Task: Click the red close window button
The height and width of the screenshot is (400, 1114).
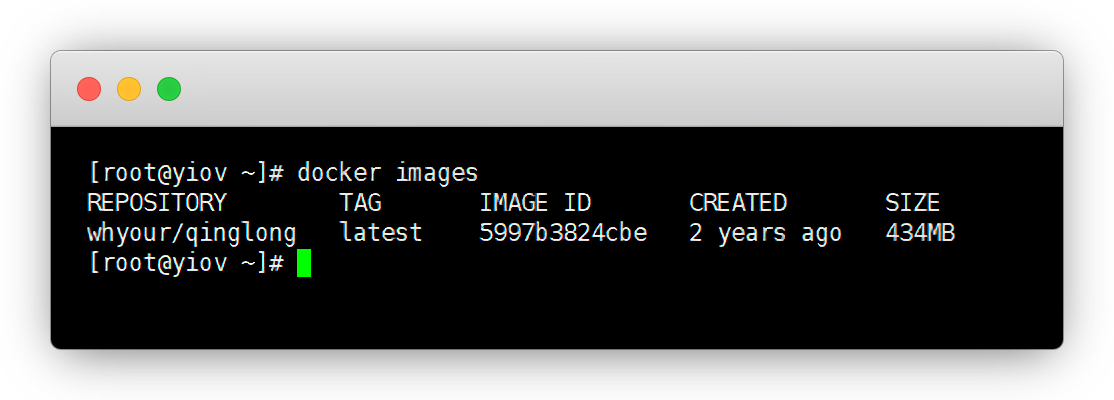Action: pos(89,89)
